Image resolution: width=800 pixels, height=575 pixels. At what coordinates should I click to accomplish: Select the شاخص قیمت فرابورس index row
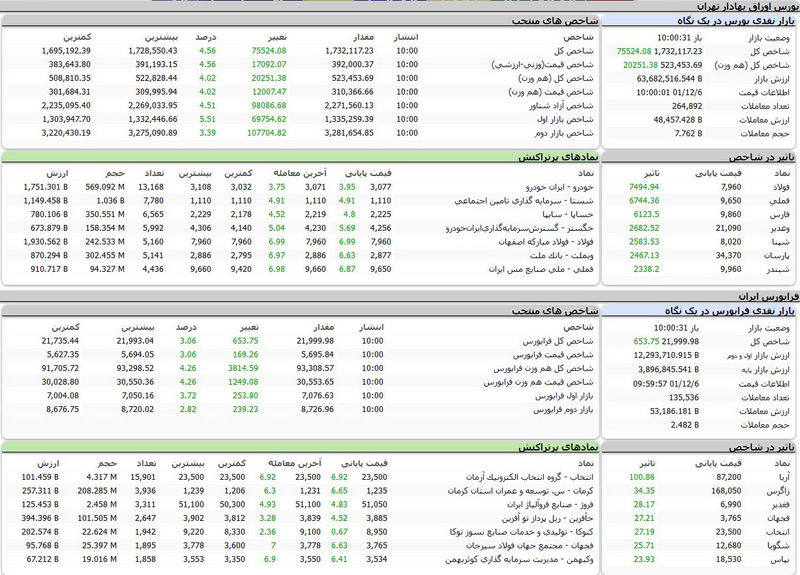coord(299,355)
